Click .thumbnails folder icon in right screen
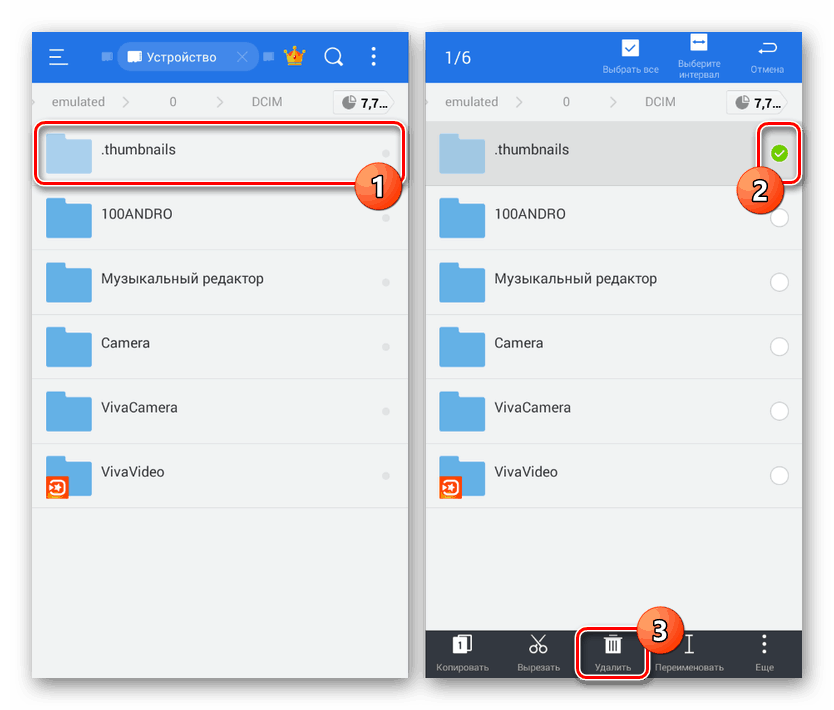Viewport: 834px width, 710px height. tap(462, 154)
